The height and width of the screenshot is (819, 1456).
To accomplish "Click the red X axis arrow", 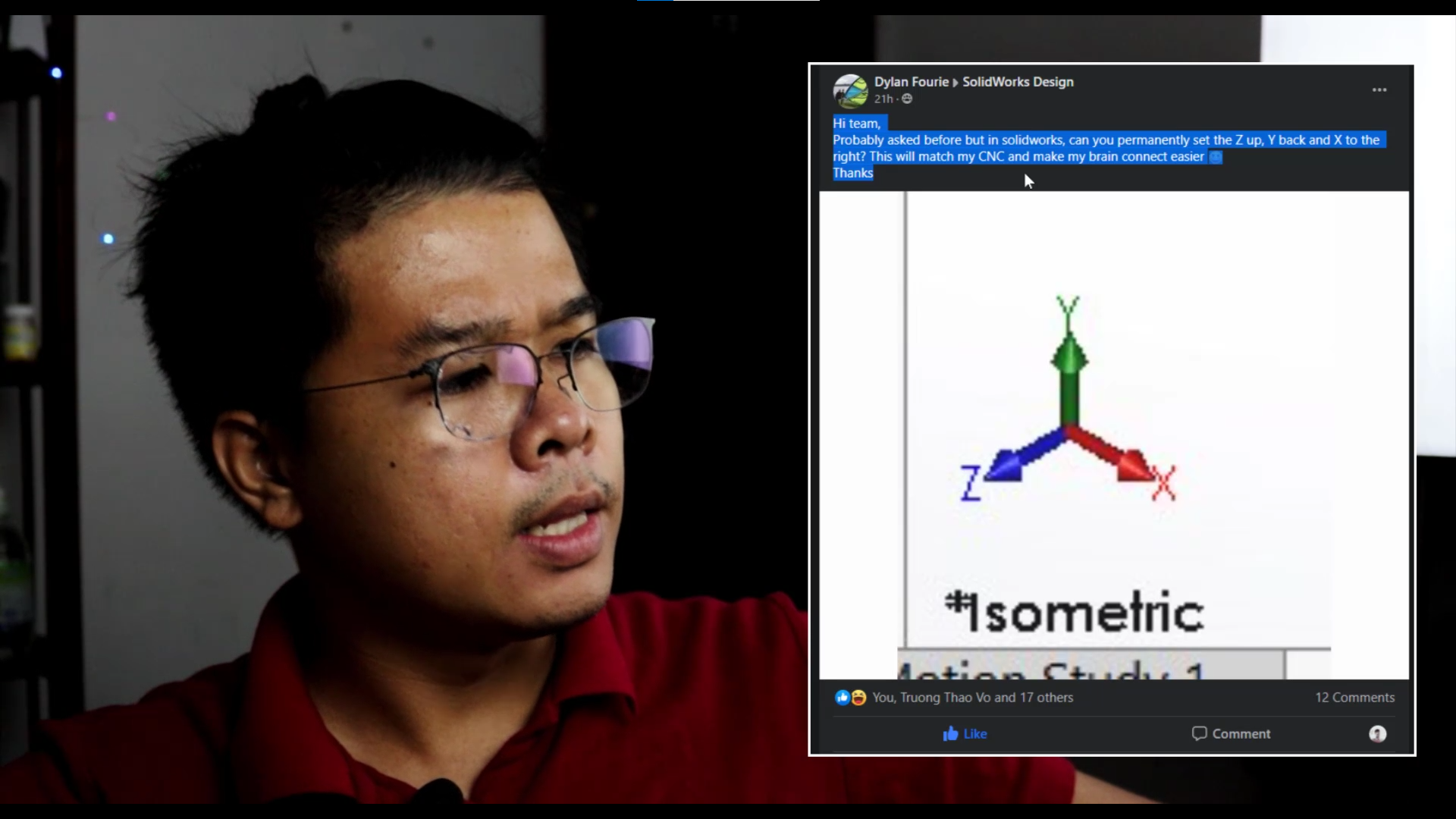I will coord(1113,455).
